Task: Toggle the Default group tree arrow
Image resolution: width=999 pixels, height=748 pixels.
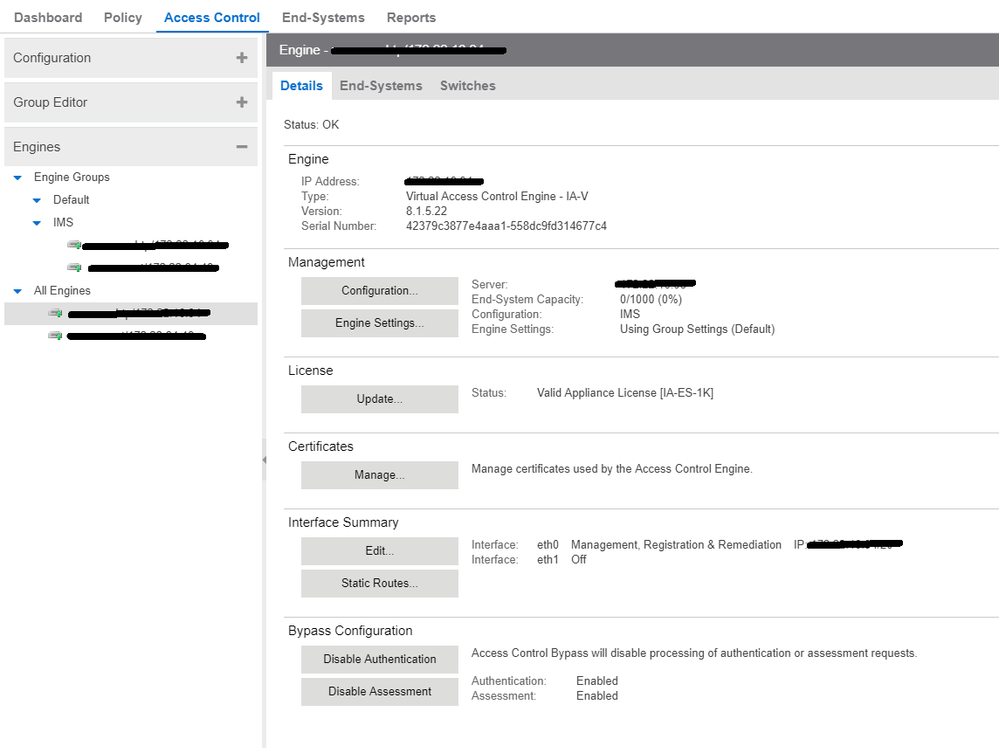Action: pos(37,200)
